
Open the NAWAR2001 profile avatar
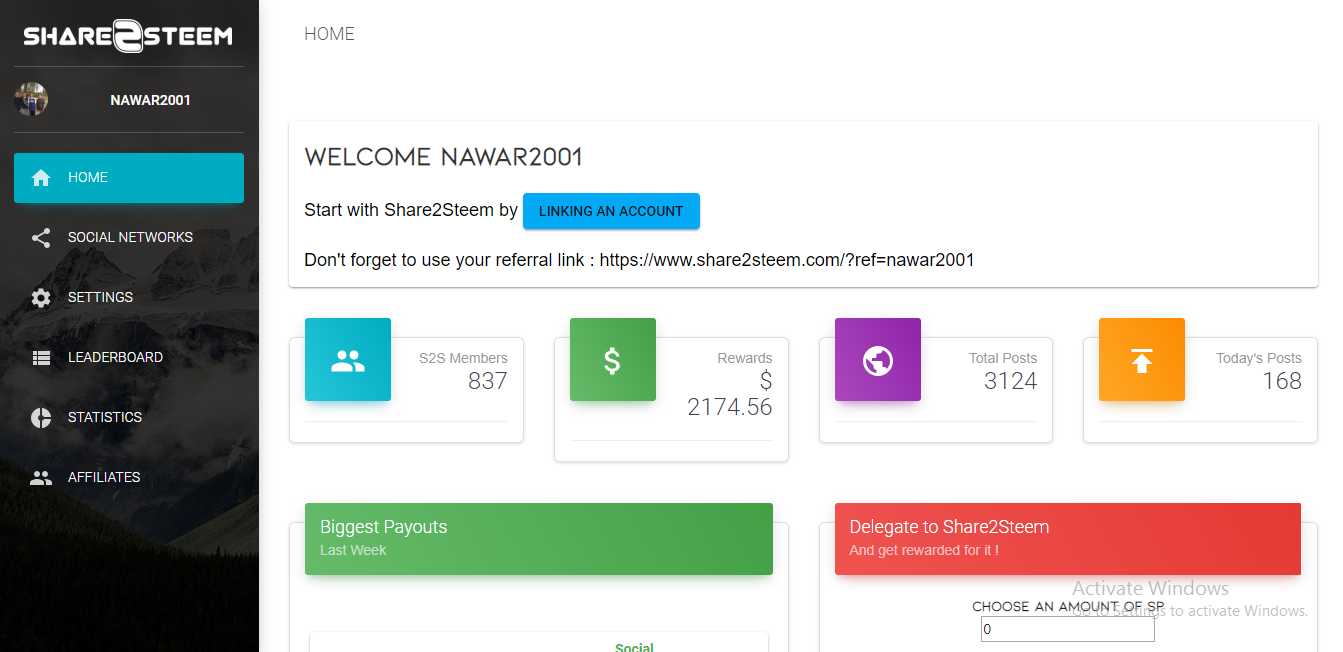31,100
